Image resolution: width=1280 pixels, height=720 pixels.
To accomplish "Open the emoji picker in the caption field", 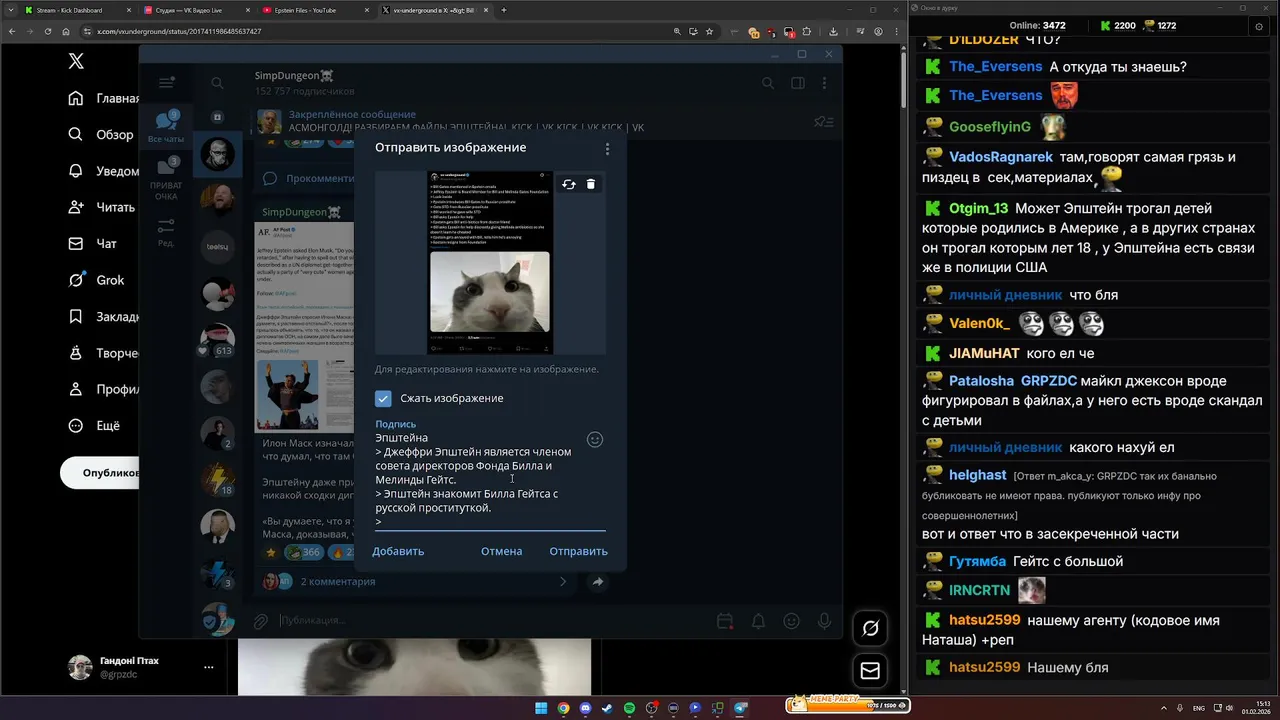I will click(x=595, y=439).
